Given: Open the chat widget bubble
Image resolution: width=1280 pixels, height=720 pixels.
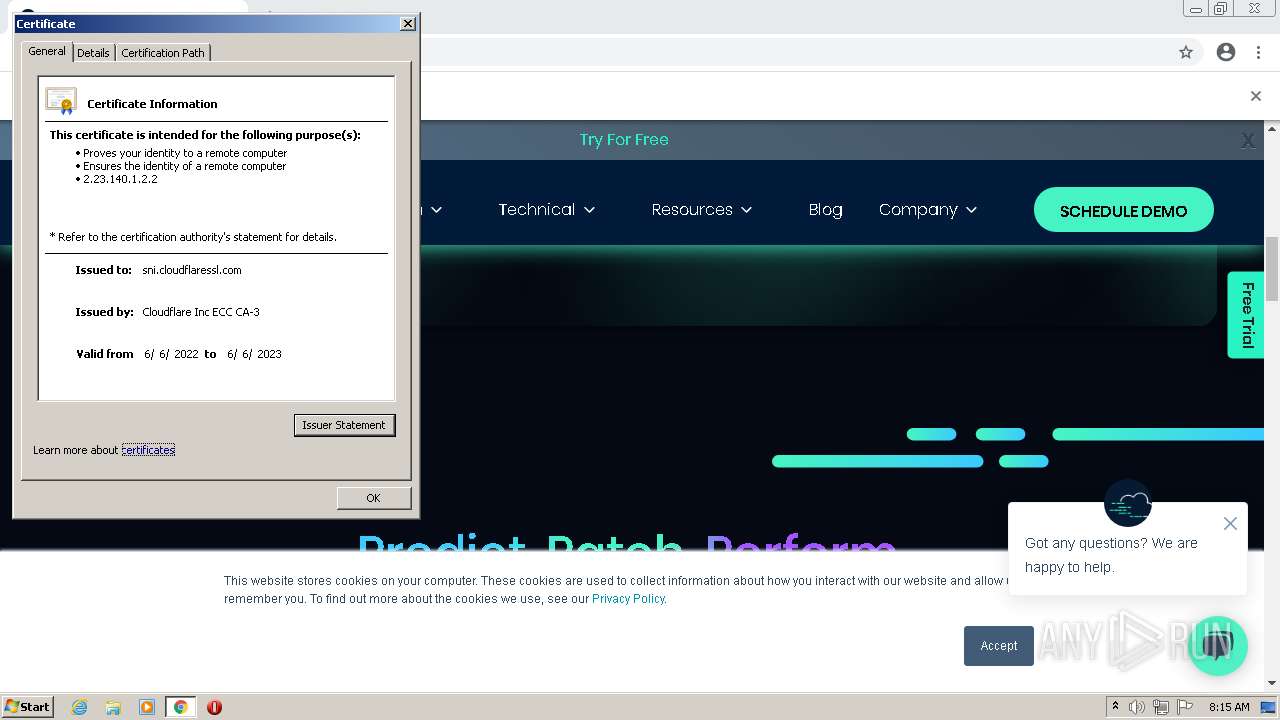Looking at the screenshot, I should [1217, 645].
